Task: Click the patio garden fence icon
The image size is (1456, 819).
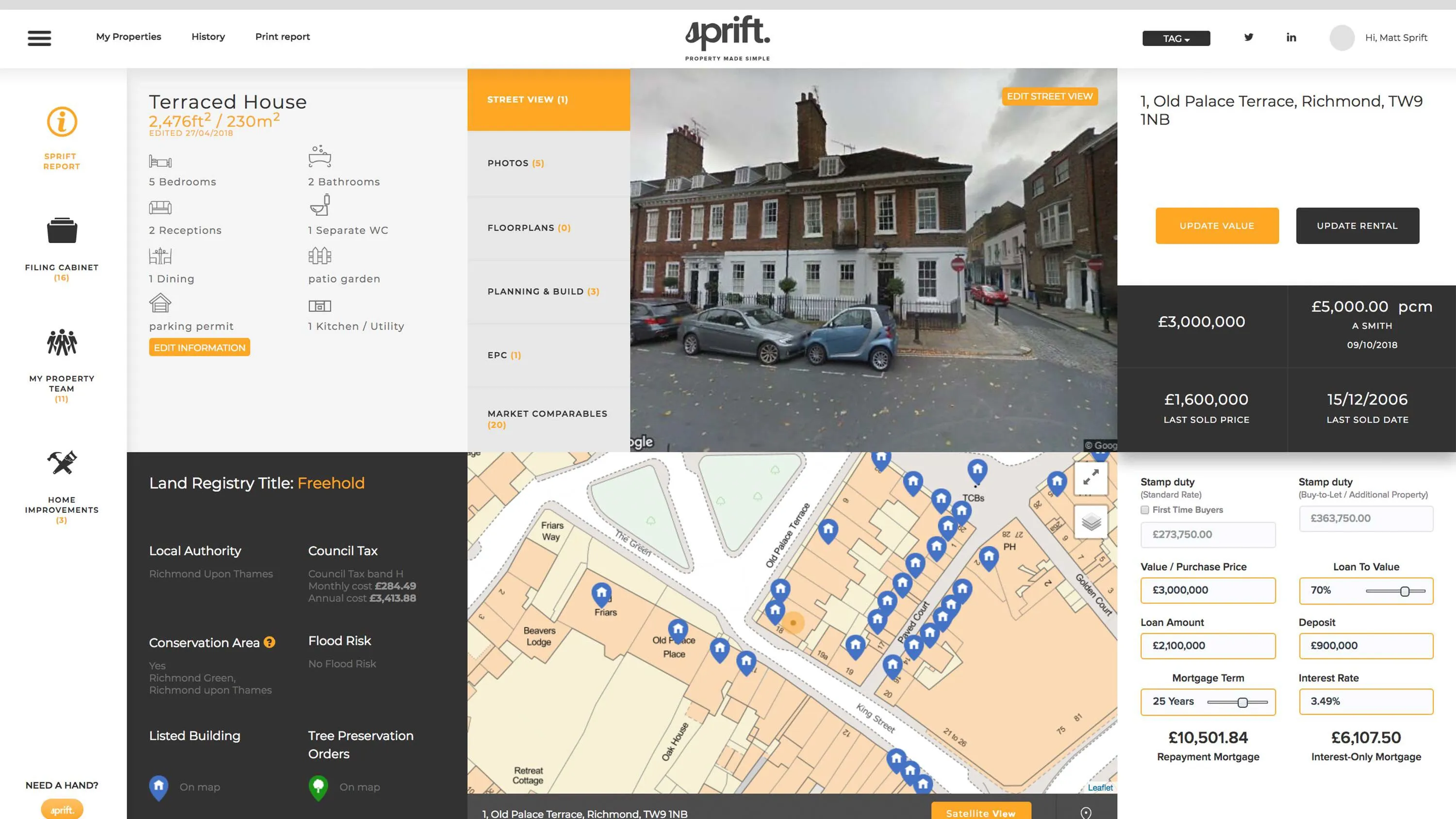Action: click(x=320, y=256)
